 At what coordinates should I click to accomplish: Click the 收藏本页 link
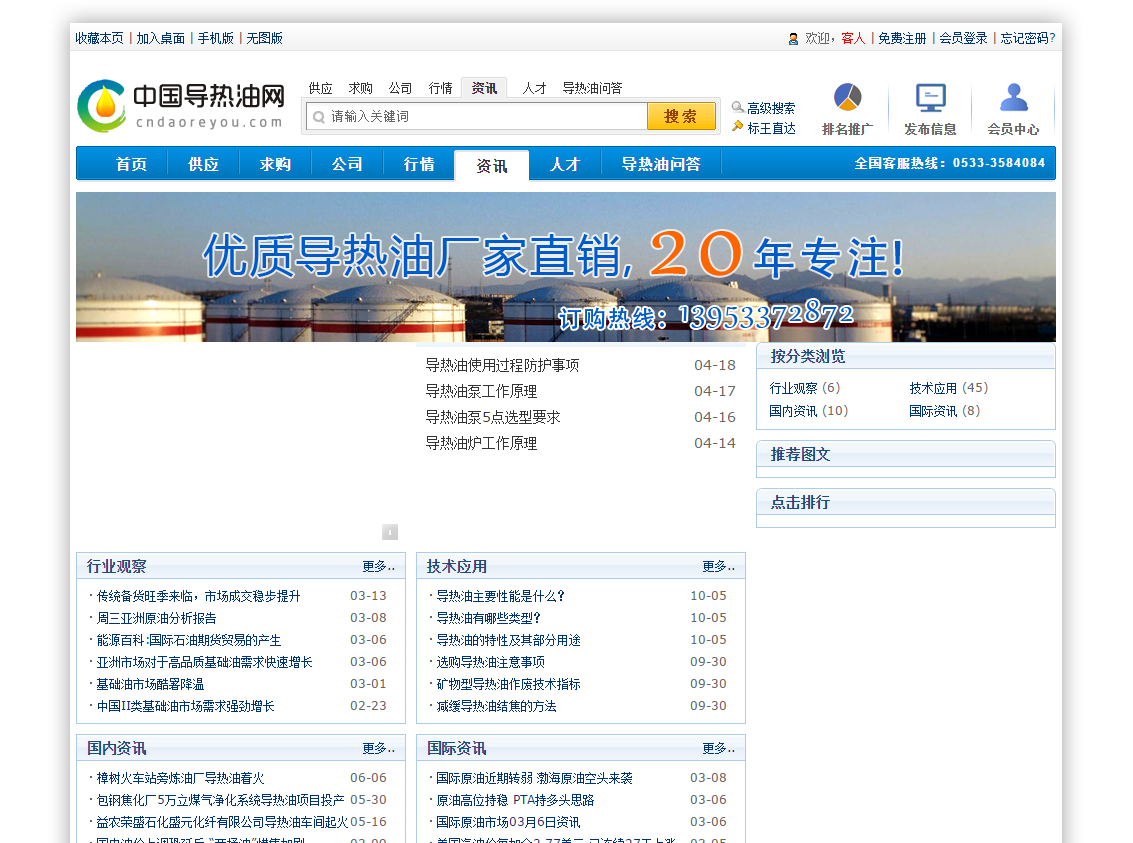100,38
